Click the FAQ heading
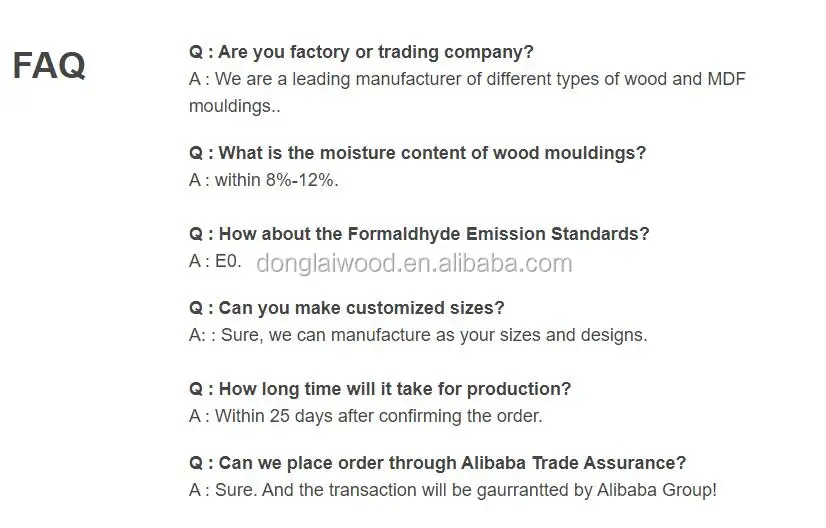 pos(49,66)
